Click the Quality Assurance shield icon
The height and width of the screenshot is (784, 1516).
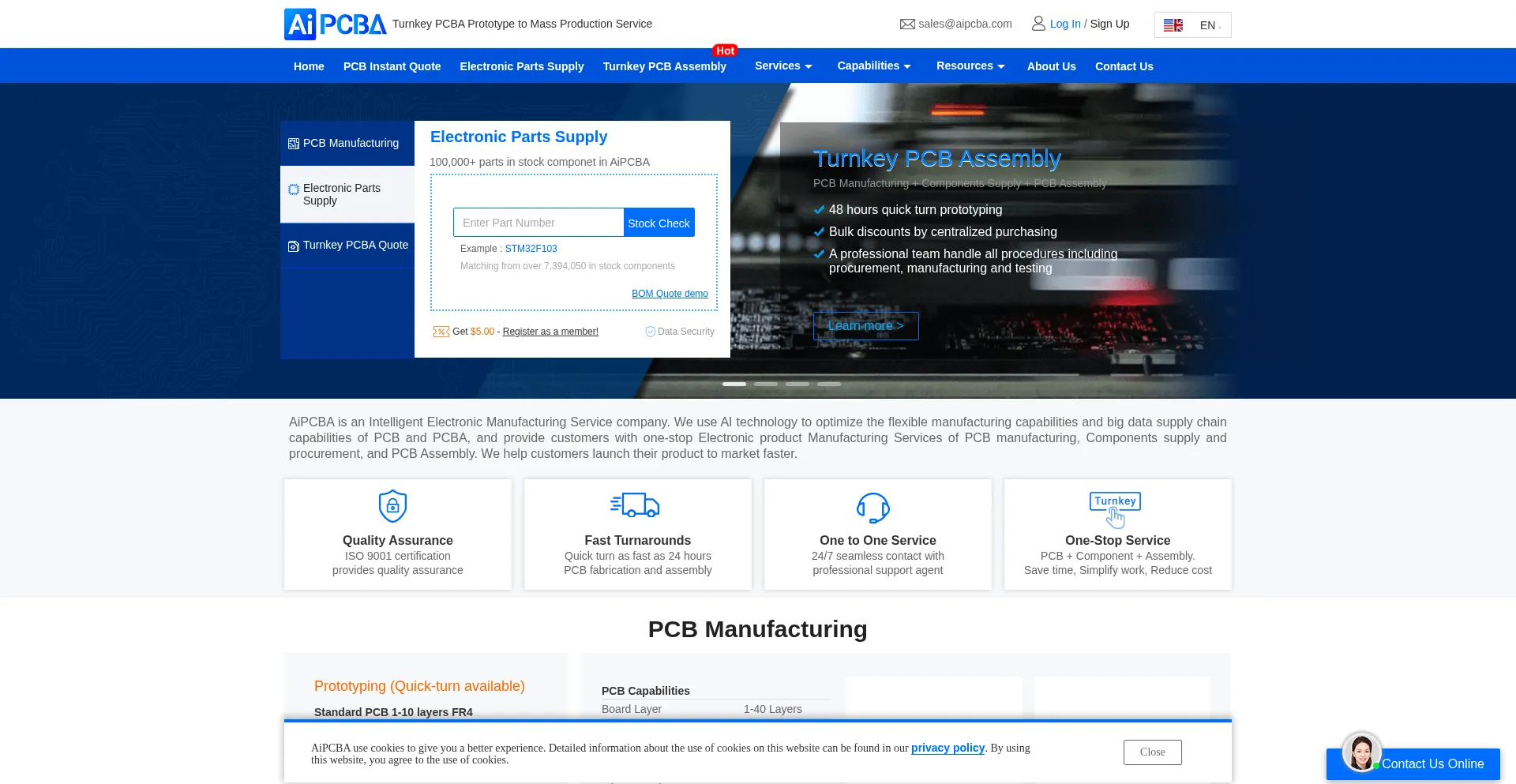pos(392,506)
